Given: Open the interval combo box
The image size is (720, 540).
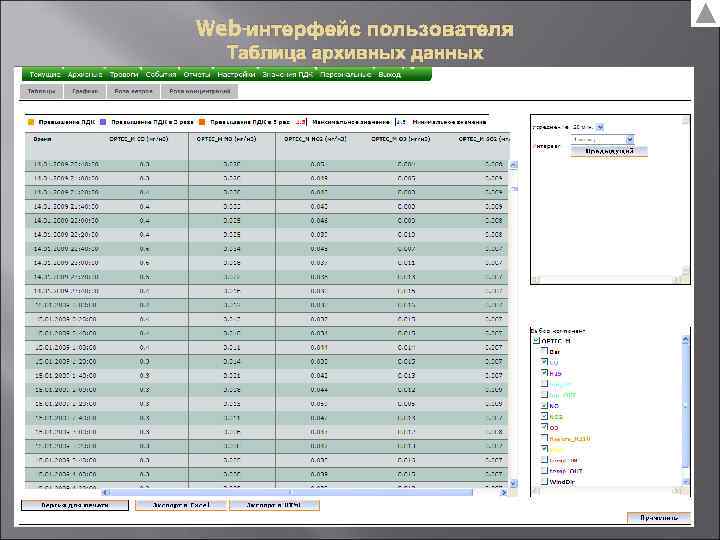Looking at the screenshot, I should click(602, 139).
